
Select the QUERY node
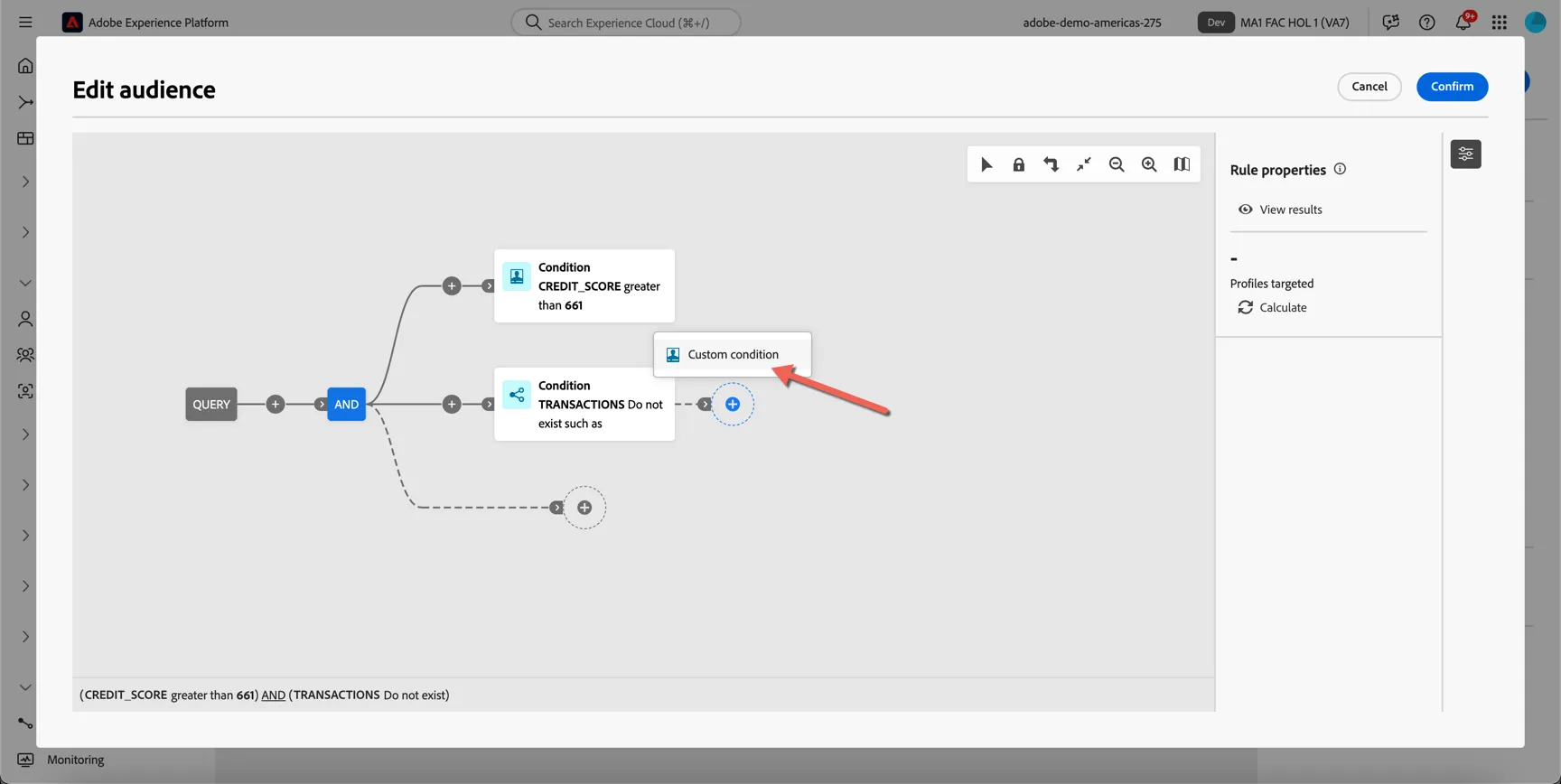(211, 405)
